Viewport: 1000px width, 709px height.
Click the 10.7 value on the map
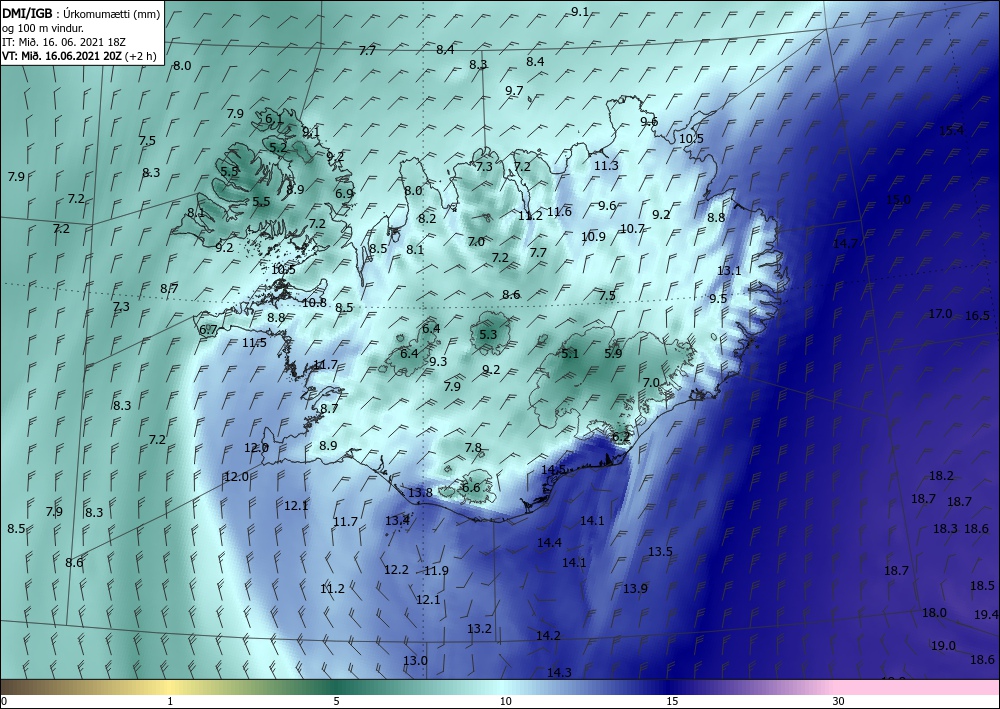tap(632, 228)
